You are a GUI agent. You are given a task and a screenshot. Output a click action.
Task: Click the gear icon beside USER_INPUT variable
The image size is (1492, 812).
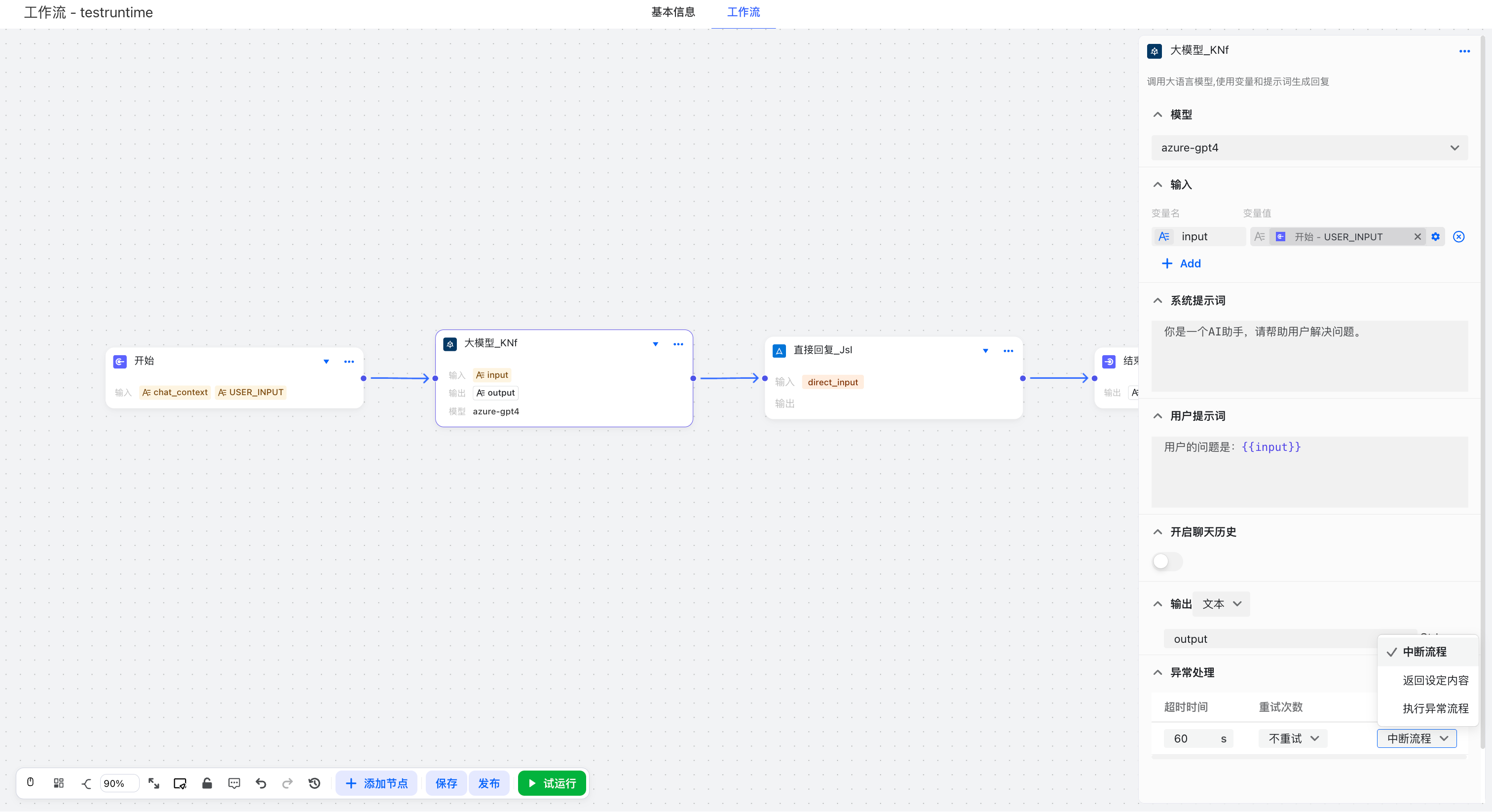click(1435, 236)
